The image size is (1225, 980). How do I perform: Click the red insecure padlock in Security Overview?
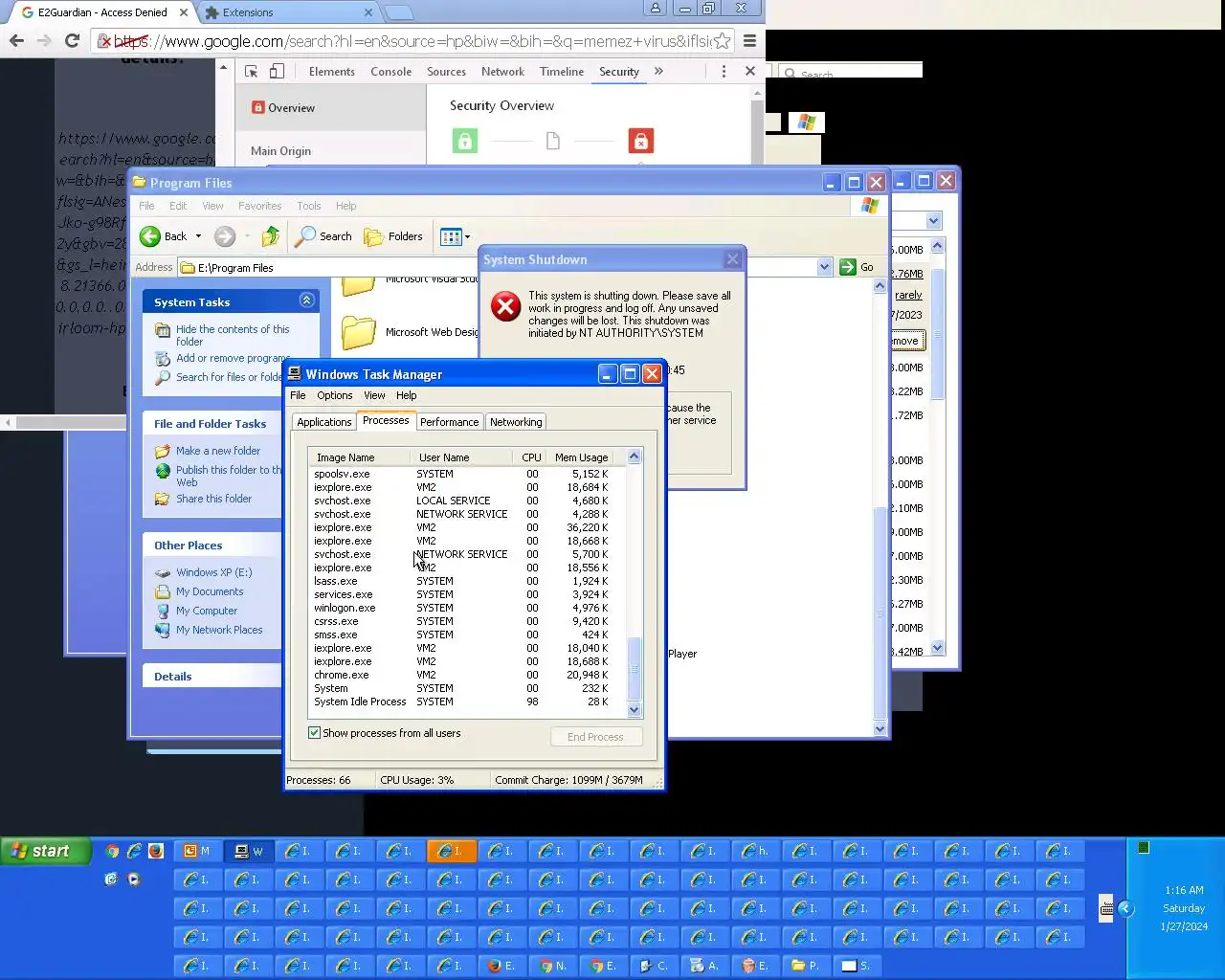[x=640, y=142]
